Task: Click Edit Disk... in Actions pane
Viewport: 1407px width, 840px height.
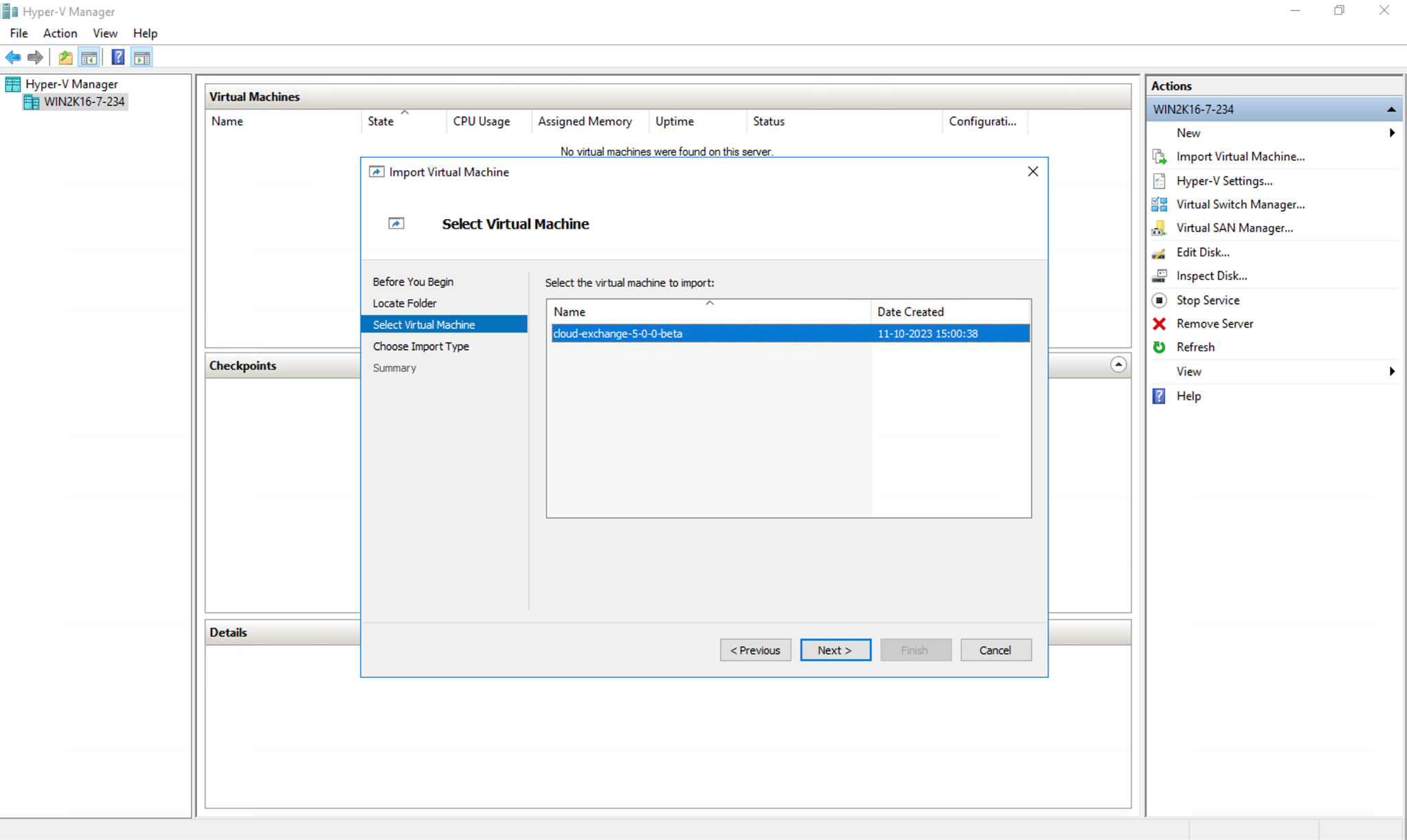Action: (x=1203, y=252)
